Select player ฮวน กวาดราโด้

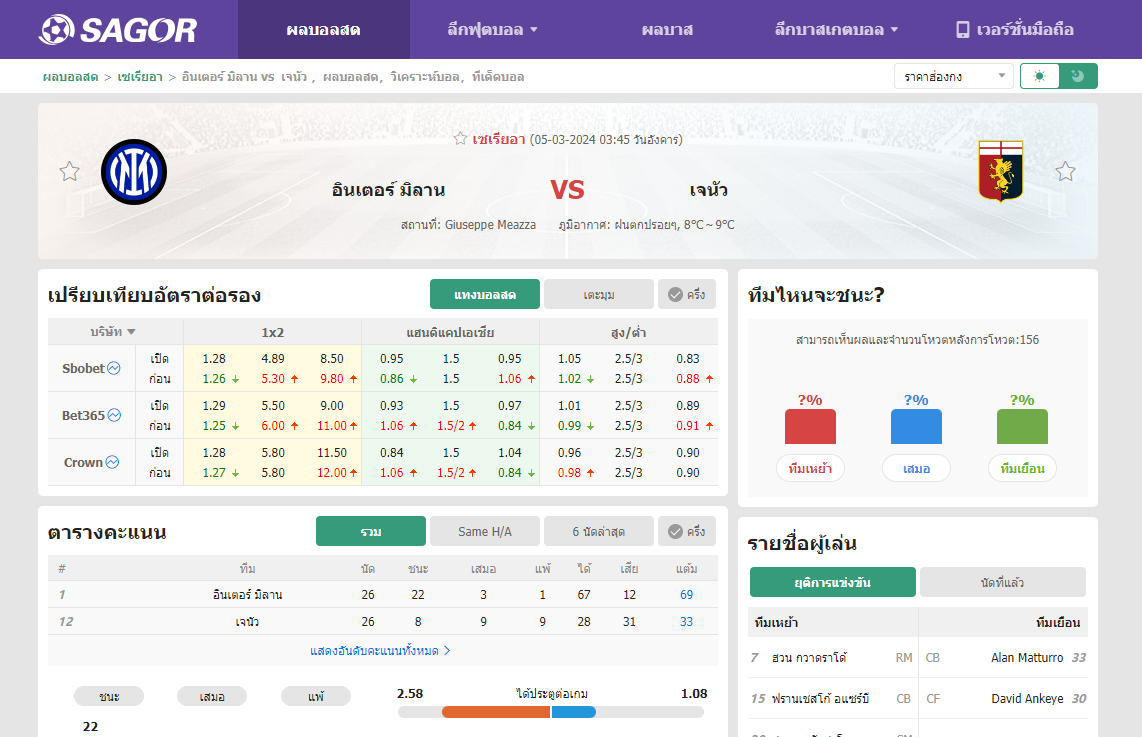pyautogui.click(x=808, y=658)
